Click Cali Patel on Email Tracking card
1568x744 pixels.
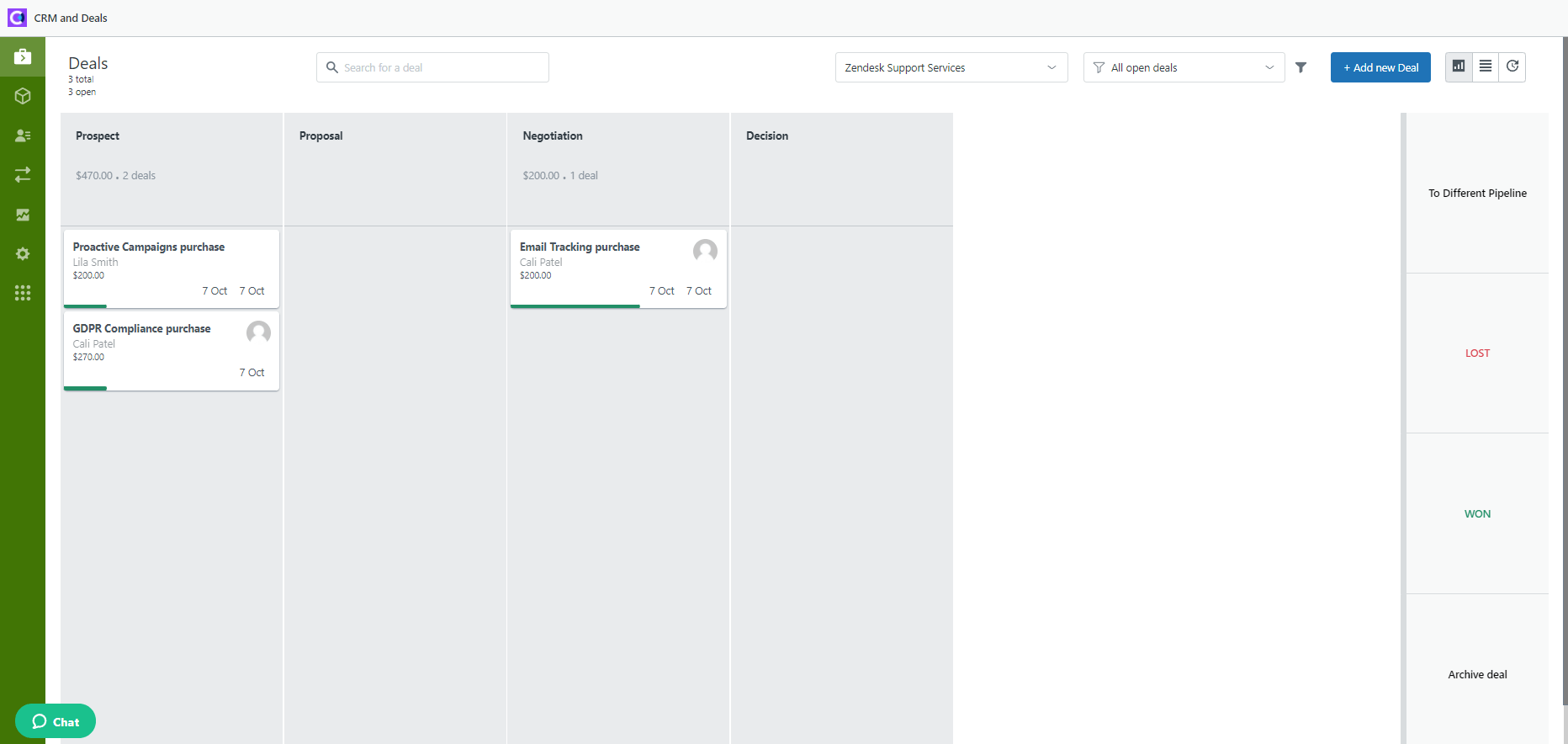541,263
